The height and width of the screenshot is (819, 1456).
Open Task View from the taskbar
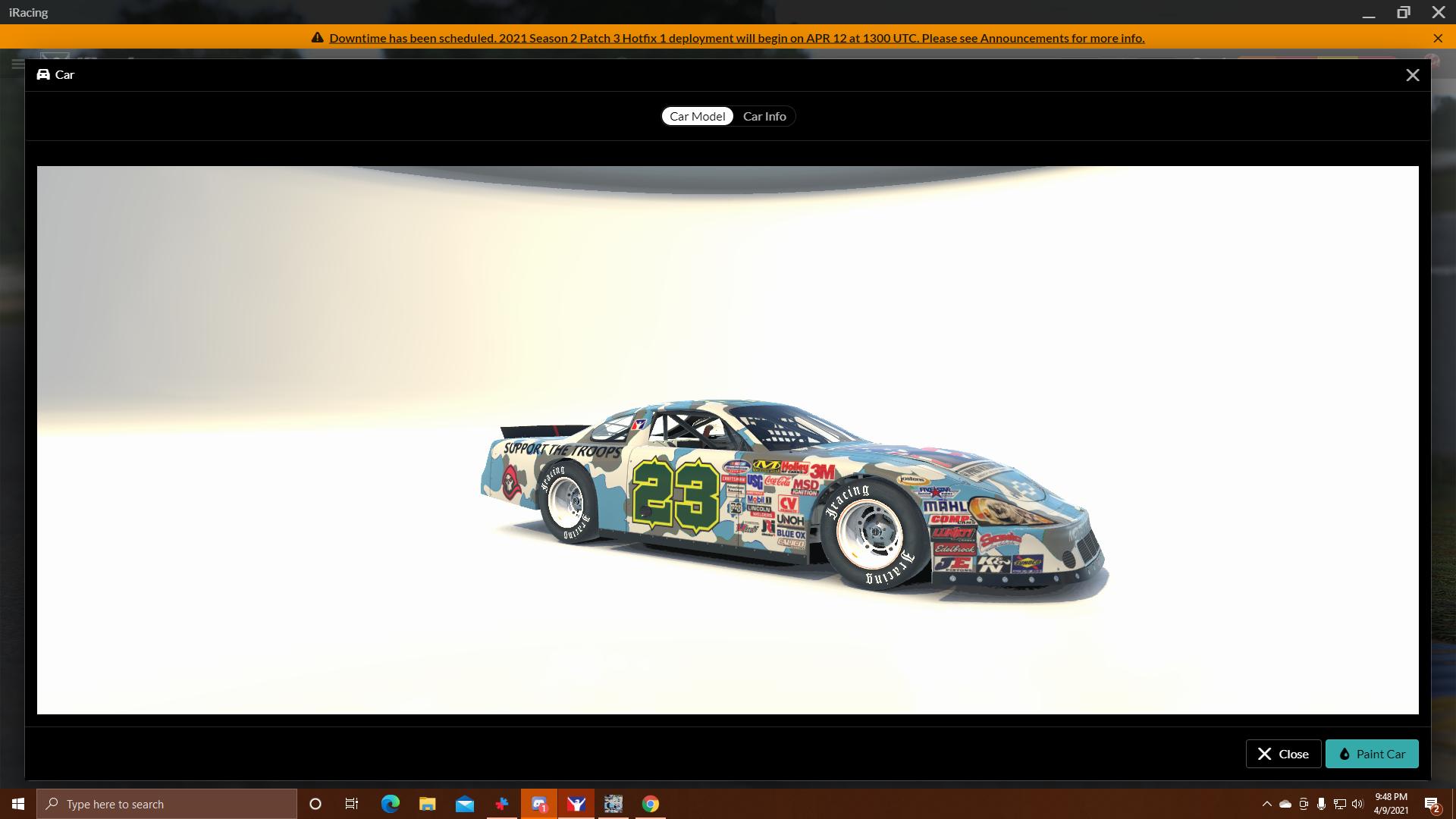351,804
